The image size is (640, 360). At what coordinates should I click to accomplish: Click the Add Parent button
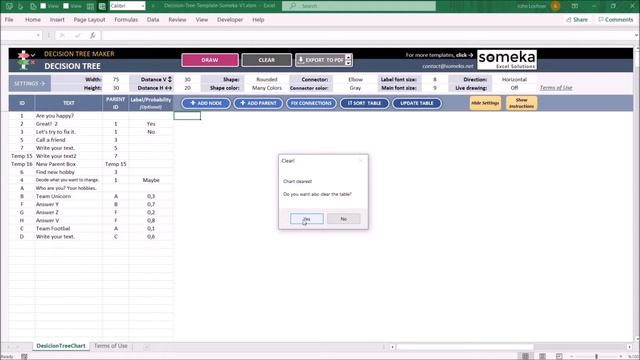point(258,103)
